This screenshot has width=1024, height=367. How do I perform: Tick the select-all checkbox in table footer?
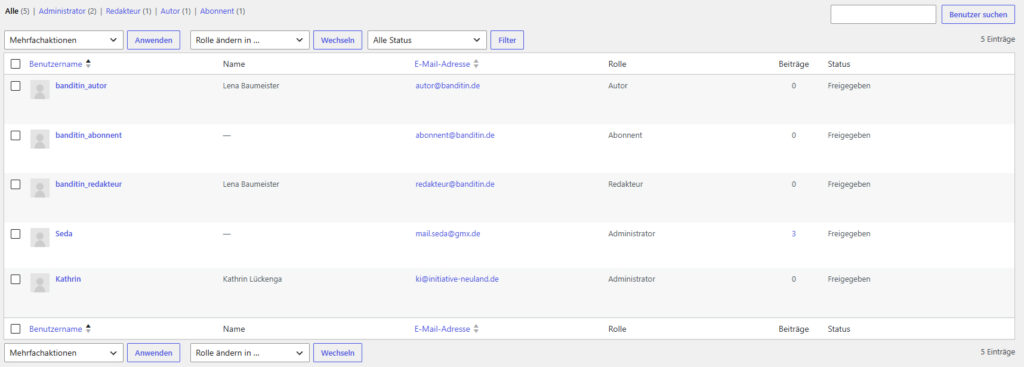(16, 329)
